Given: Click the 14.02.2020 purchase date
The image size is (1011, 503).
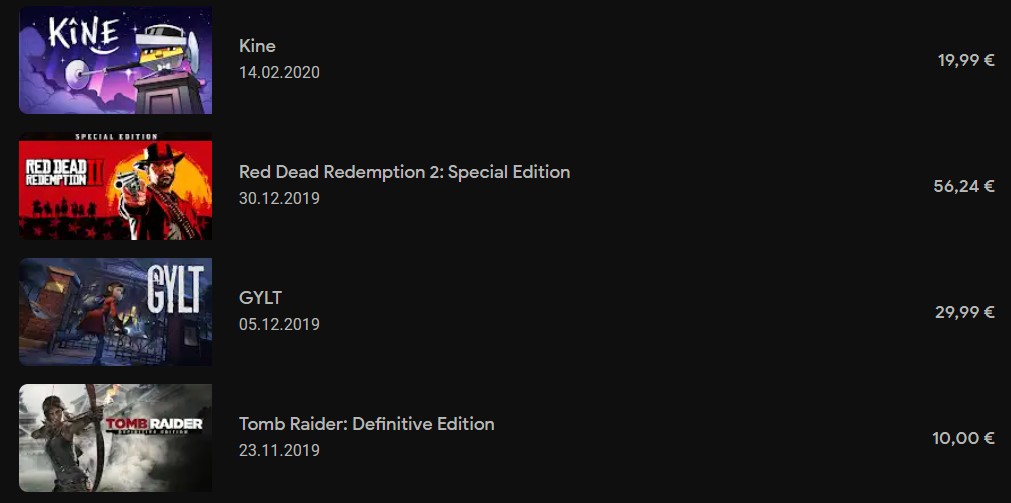Looking at the screenshot, I should coord(279,72).
